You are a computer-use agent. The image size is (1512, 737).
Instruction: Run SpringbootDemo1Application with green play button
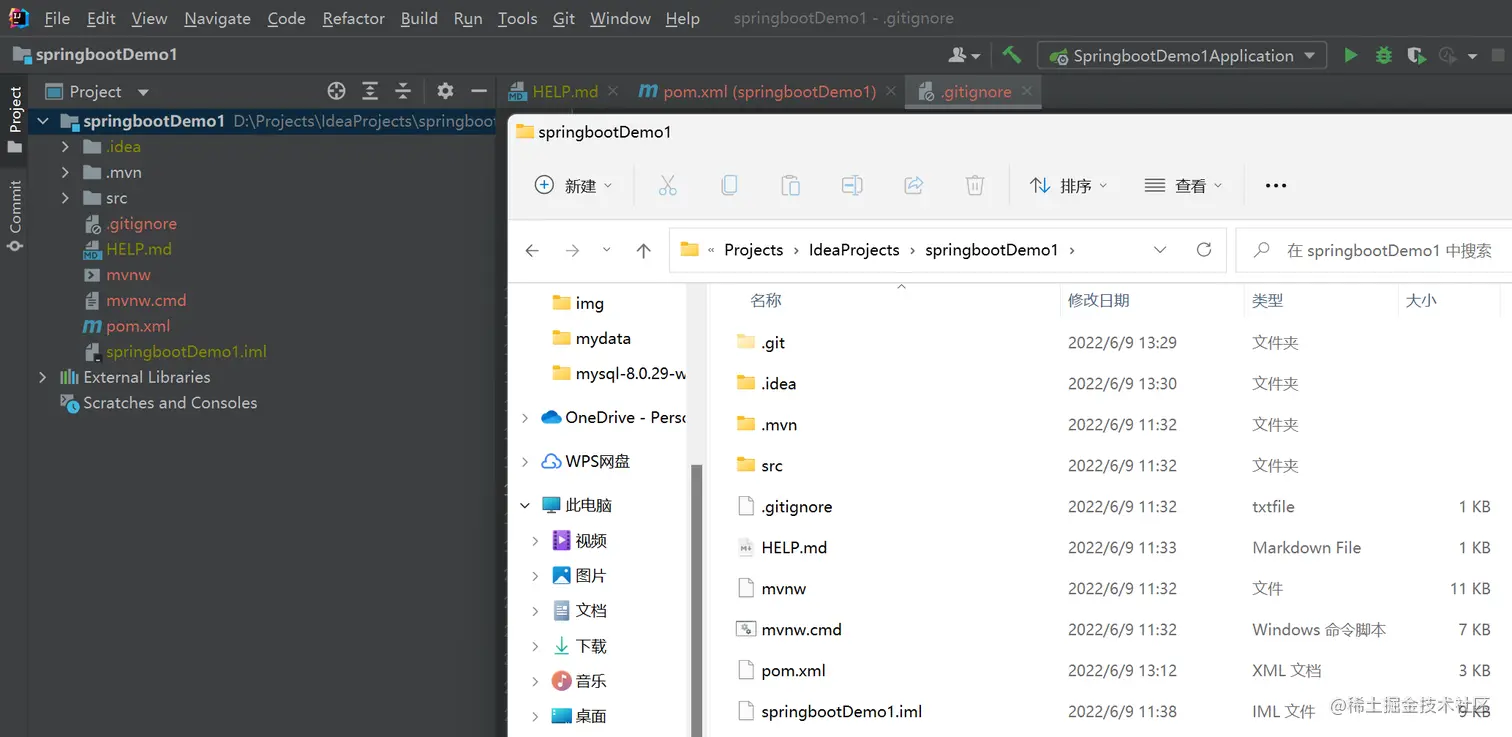1351,56
